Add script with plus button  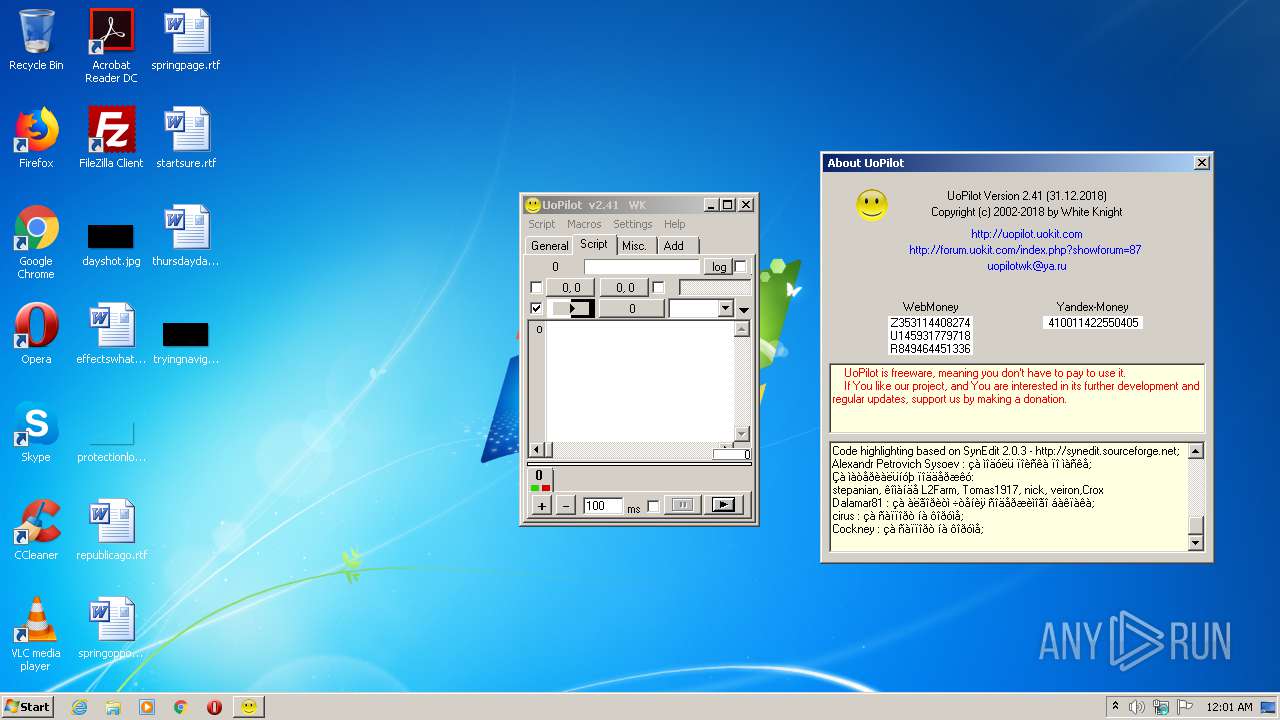click(542, 506)
